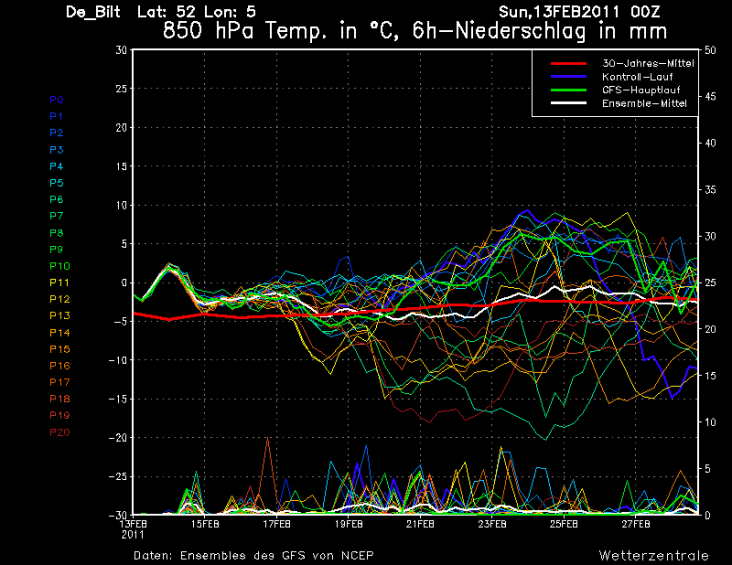
Task: Click the 27FEB x-axis date label
Action: coord(636,524)
